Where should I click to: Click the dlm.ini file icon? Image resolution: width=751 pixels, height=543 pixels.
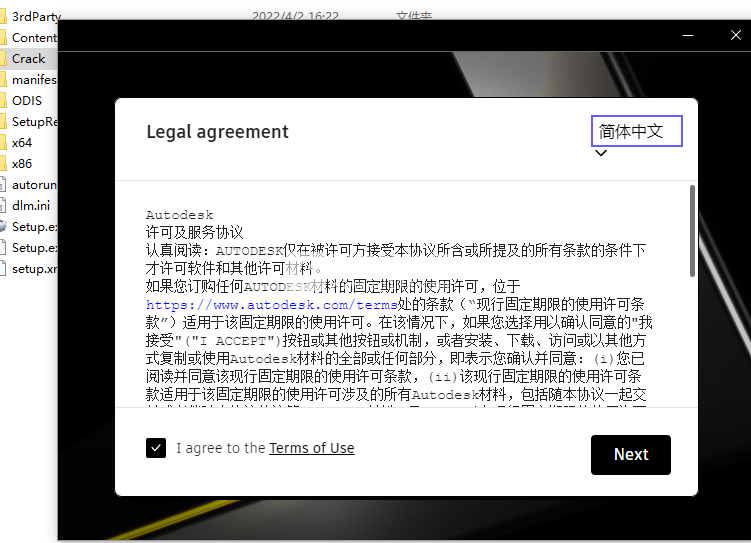pyautogui.click(x=3, y=206)
